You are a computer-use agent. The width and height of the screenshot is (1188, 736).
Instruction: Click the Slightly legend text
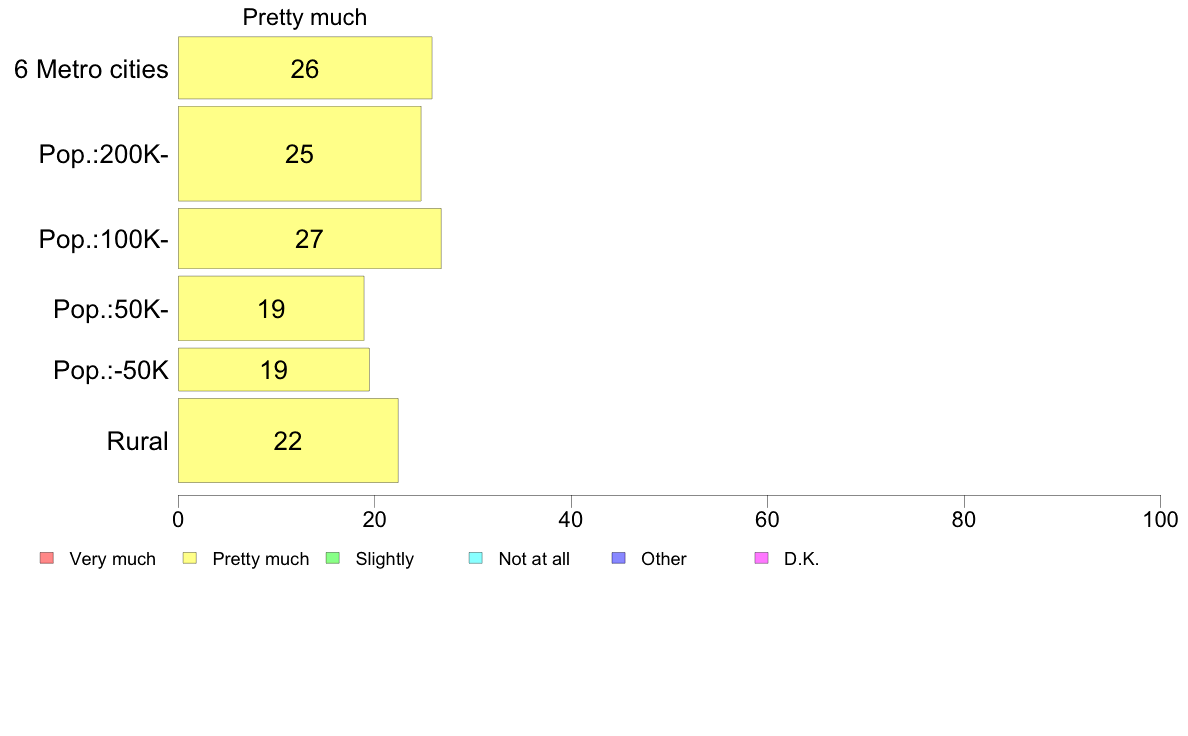(x=385, y=559)
